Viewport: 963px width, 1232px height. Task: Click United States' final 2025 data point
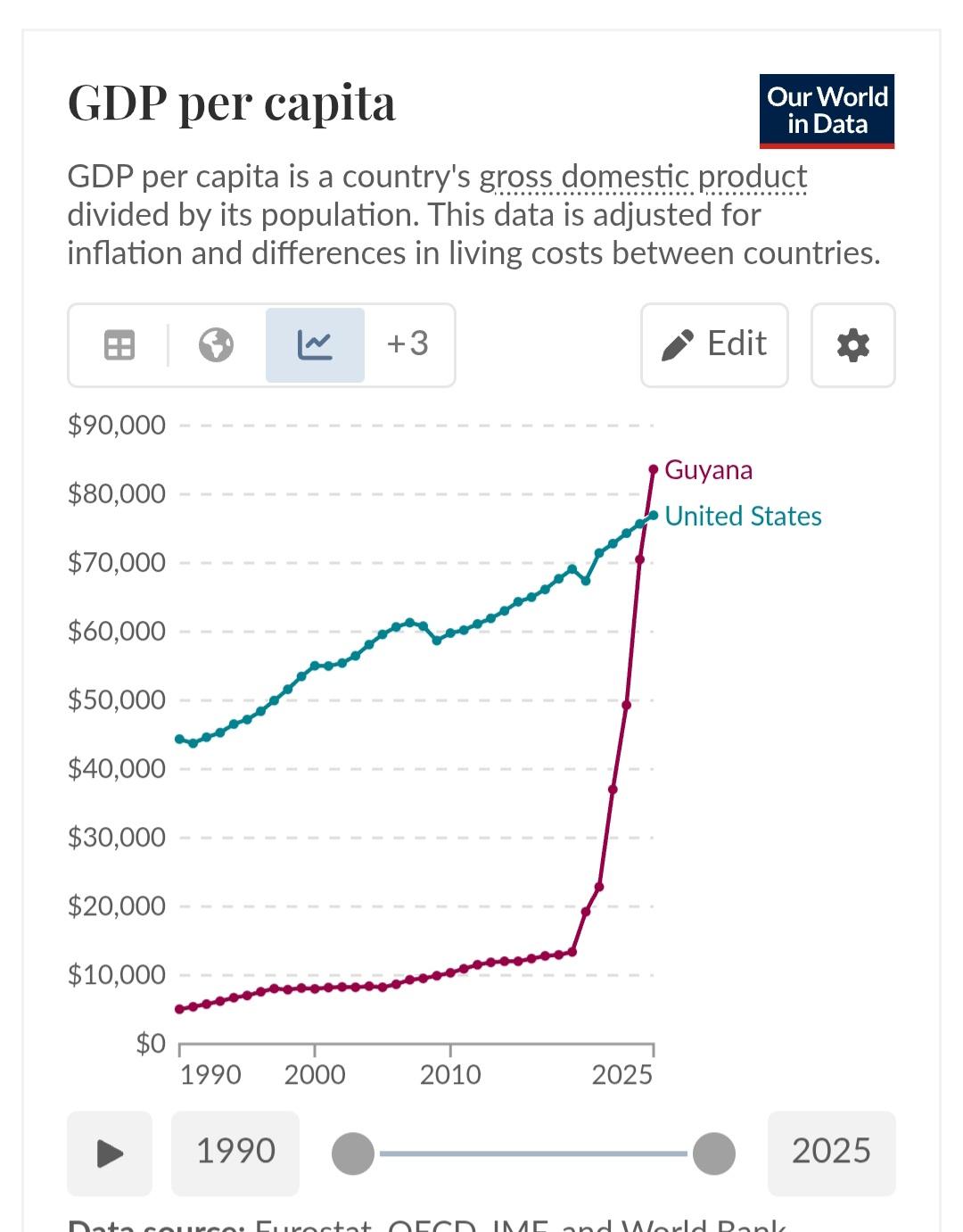[654, 515]
